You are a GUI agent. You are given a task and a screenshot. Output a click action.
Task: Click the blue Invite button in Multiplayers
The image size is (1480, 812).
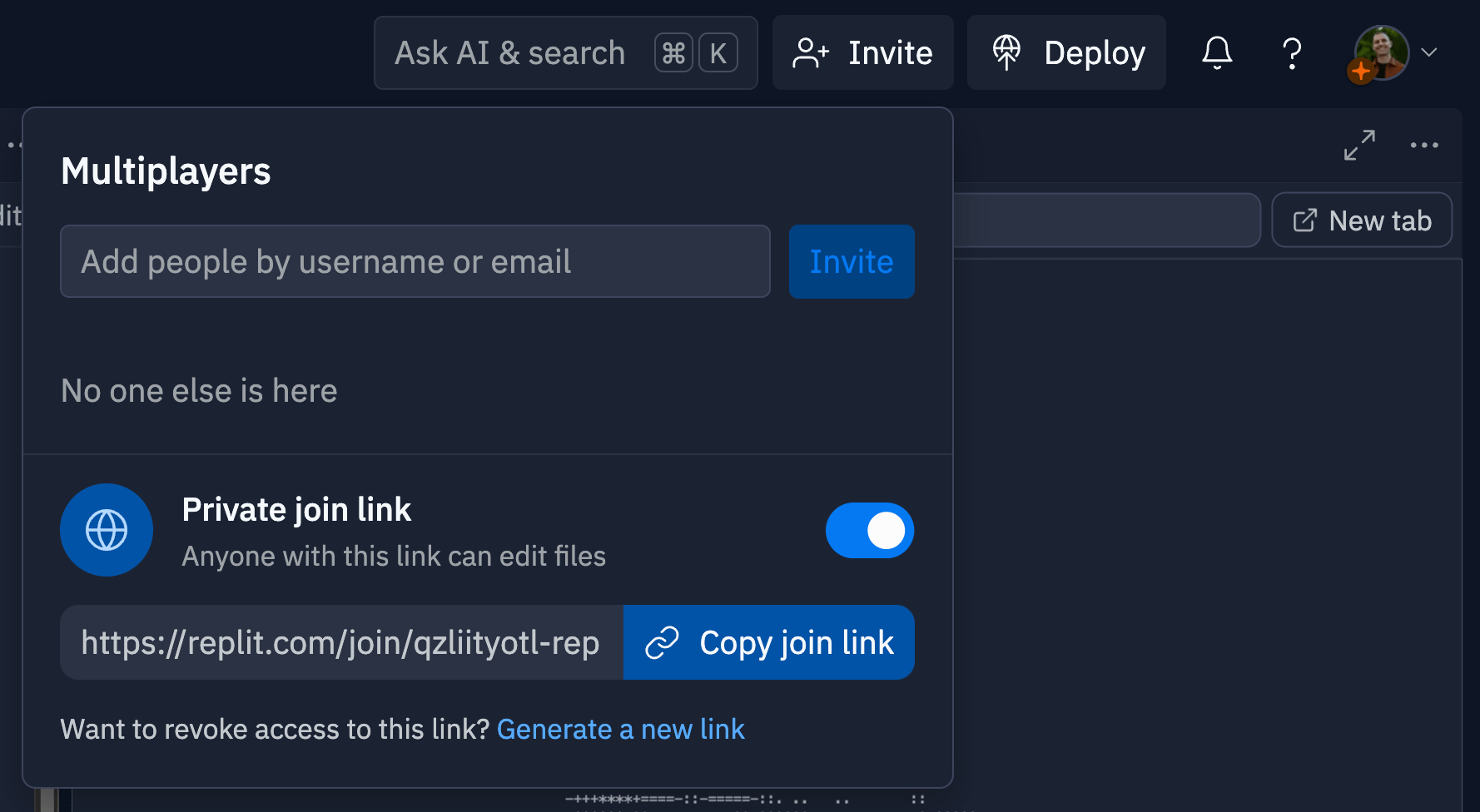click(852, 261)
